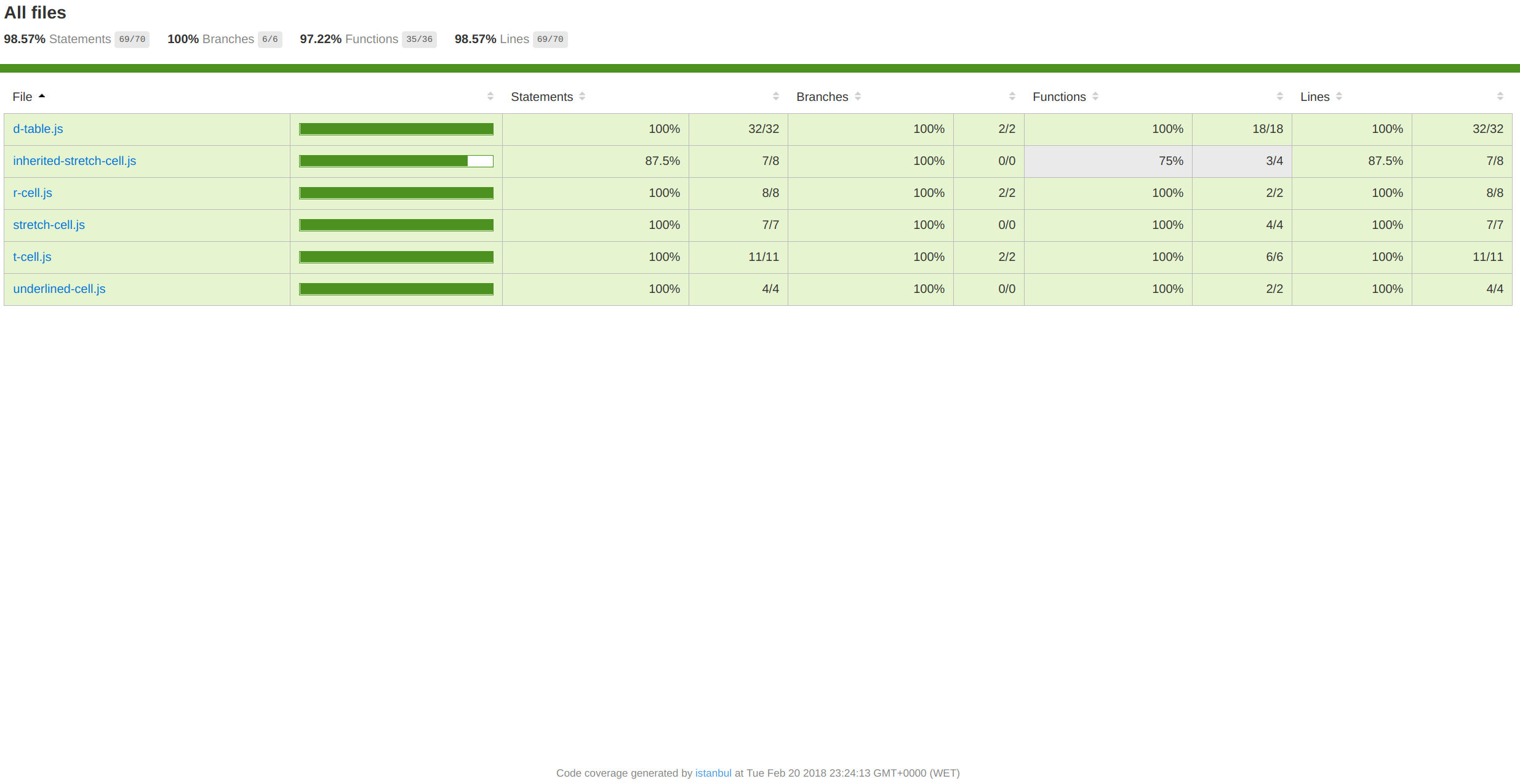Click sort arrows beside Lines header
This screenshot has width=1520, height=784.
pyautogui.click(x=1339, y=97)
